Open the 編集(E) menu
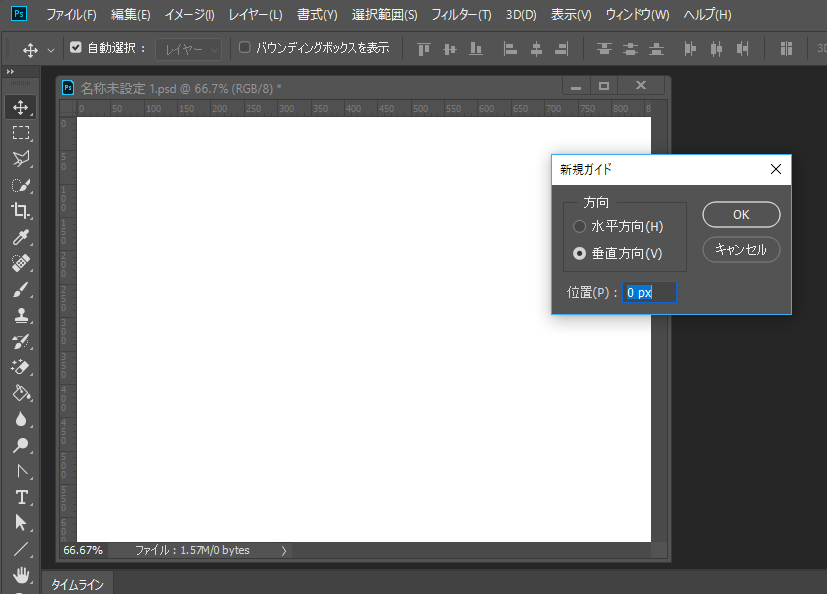This screenshot has width=827, height=594. pyautogui.click(x=131, y=15)
